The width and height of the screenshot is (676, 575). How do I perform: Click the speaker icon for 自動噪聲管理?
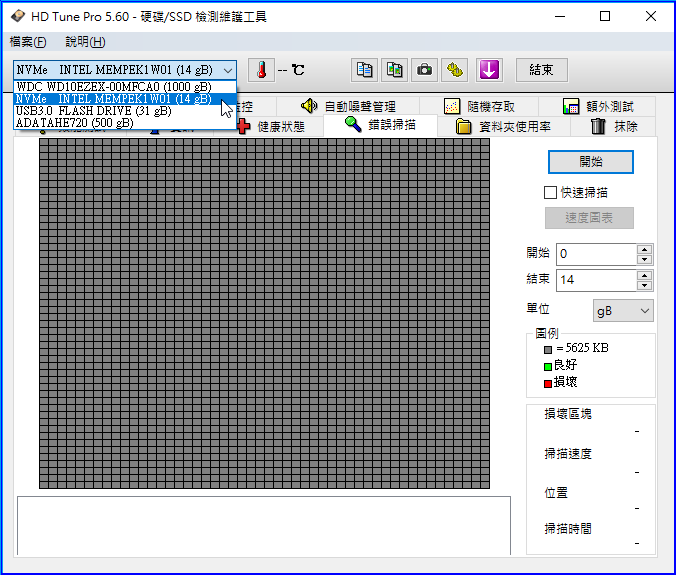(x=309, y=106)
